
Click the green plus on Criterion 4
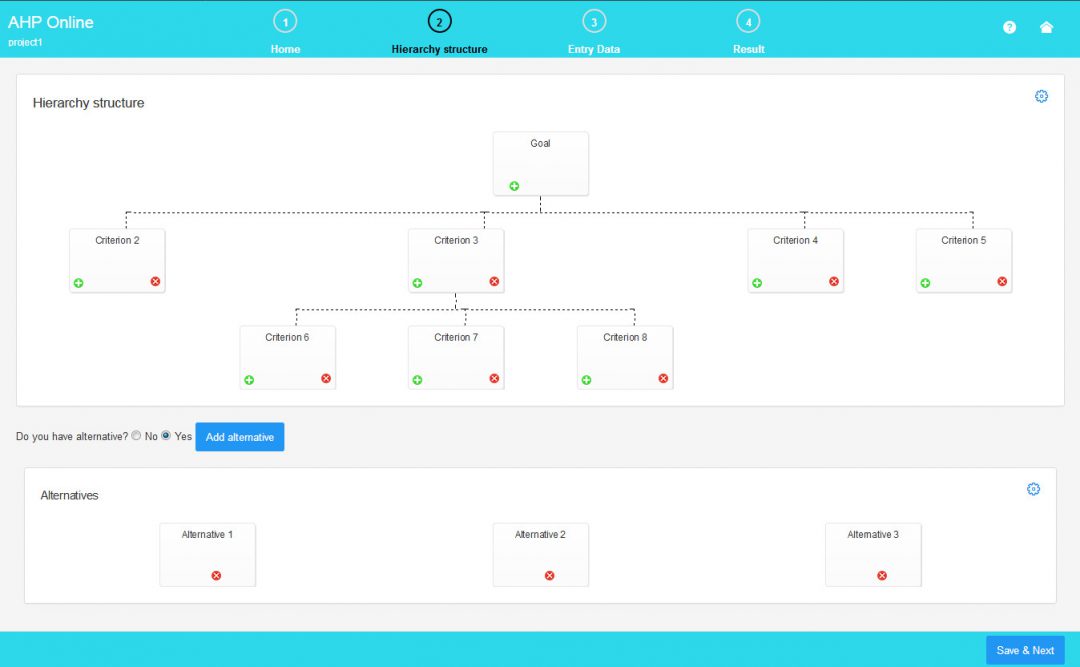click(757, 282)
